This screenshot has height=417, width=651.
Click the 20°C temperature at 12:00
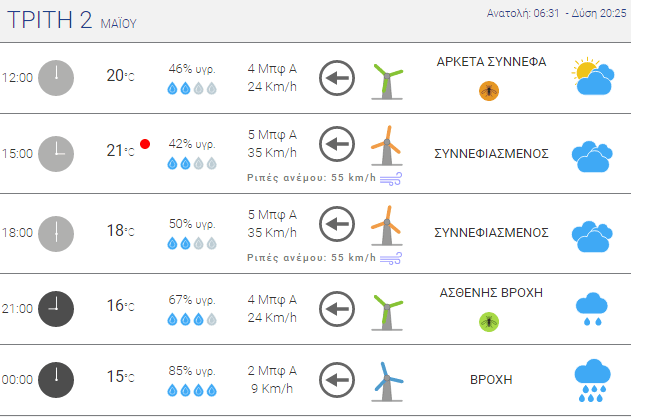click(120, 76)
